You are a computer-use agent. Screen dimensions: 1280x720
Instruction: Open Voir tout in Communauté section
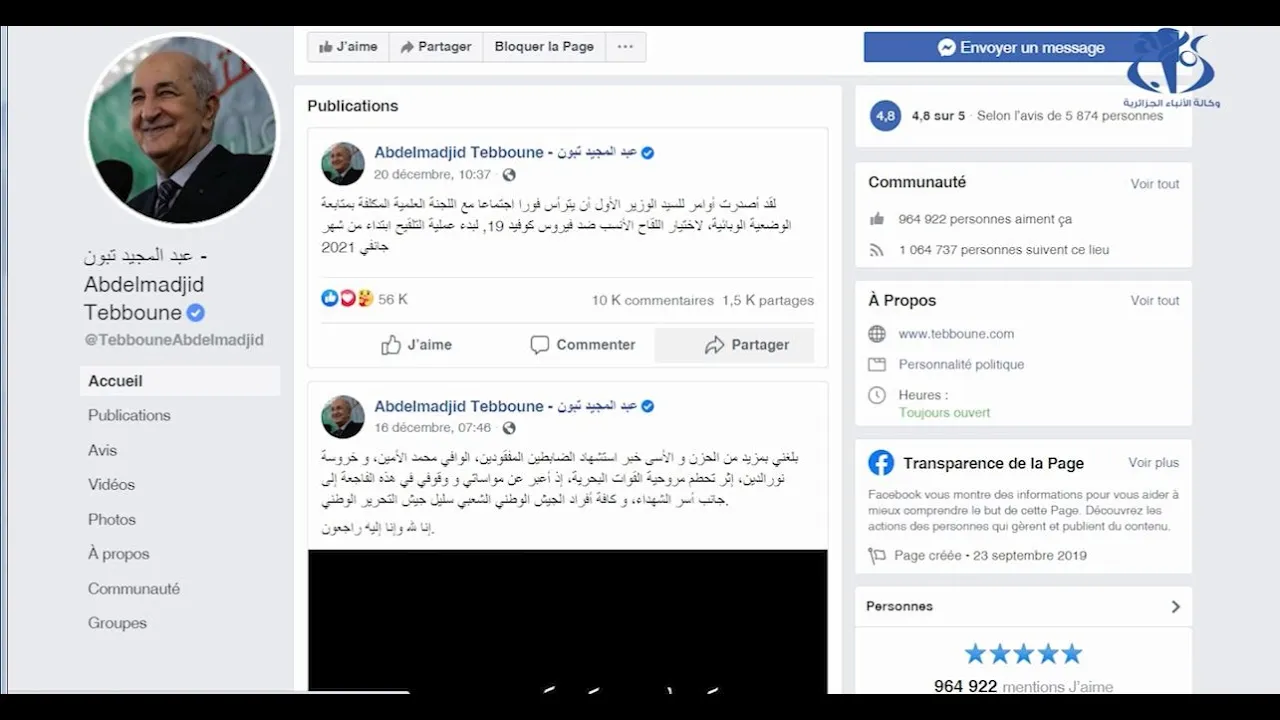point(1155,184)
